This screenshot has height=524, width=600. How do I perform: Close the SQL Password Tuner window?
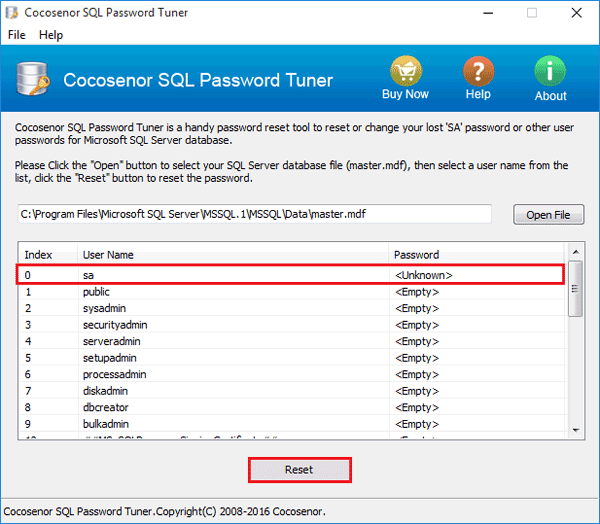click(x=577, y=13)
